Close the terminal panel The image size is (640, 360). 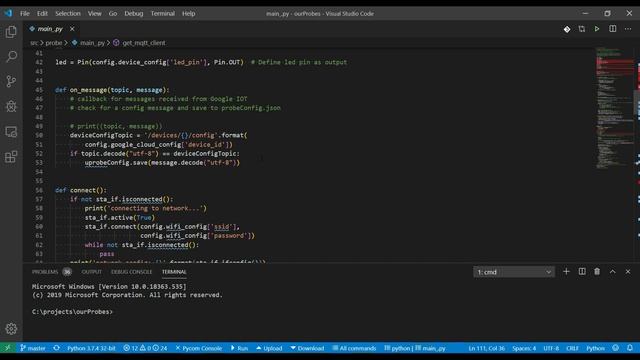[x=628, y=271]
